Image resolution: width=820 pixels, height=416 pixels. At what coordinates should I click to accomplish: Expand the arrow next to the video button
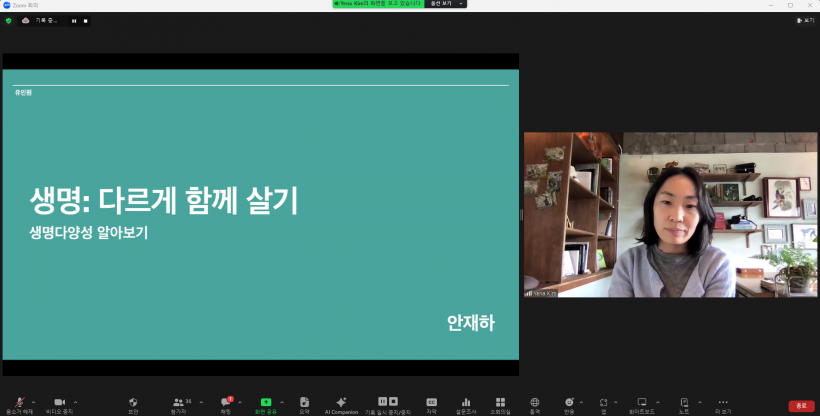click(x=75, y=402)
